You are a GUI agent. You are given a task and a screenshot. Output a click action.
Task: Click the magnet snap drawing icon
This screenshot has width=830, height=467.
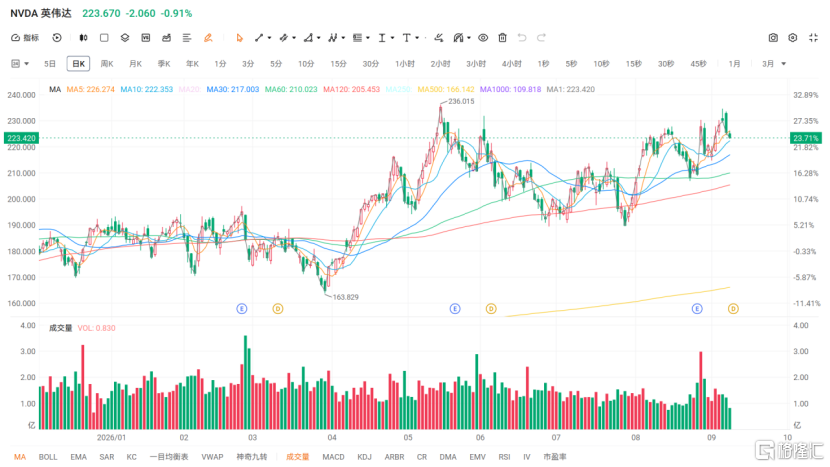pos(458,38)
